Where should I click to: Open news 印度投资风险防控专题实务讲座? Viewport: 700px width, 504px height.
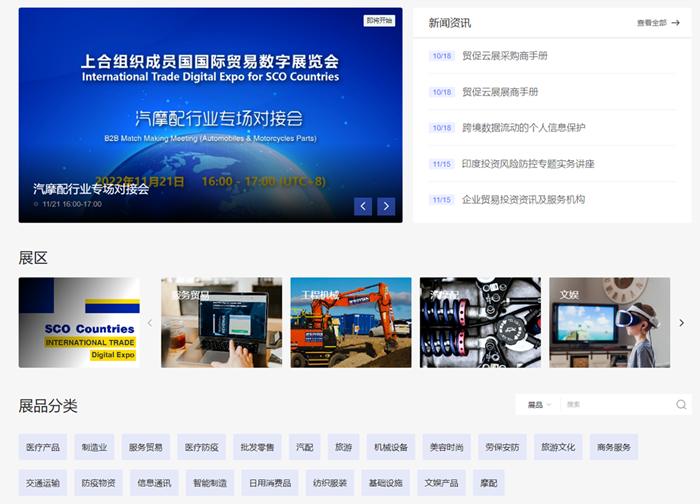click(528, 164)
